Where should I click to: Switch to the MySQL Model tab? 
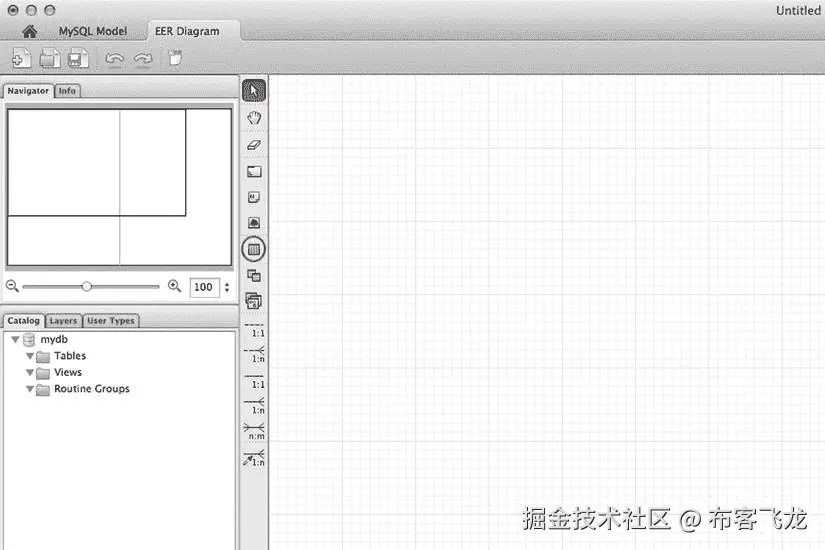93,32
